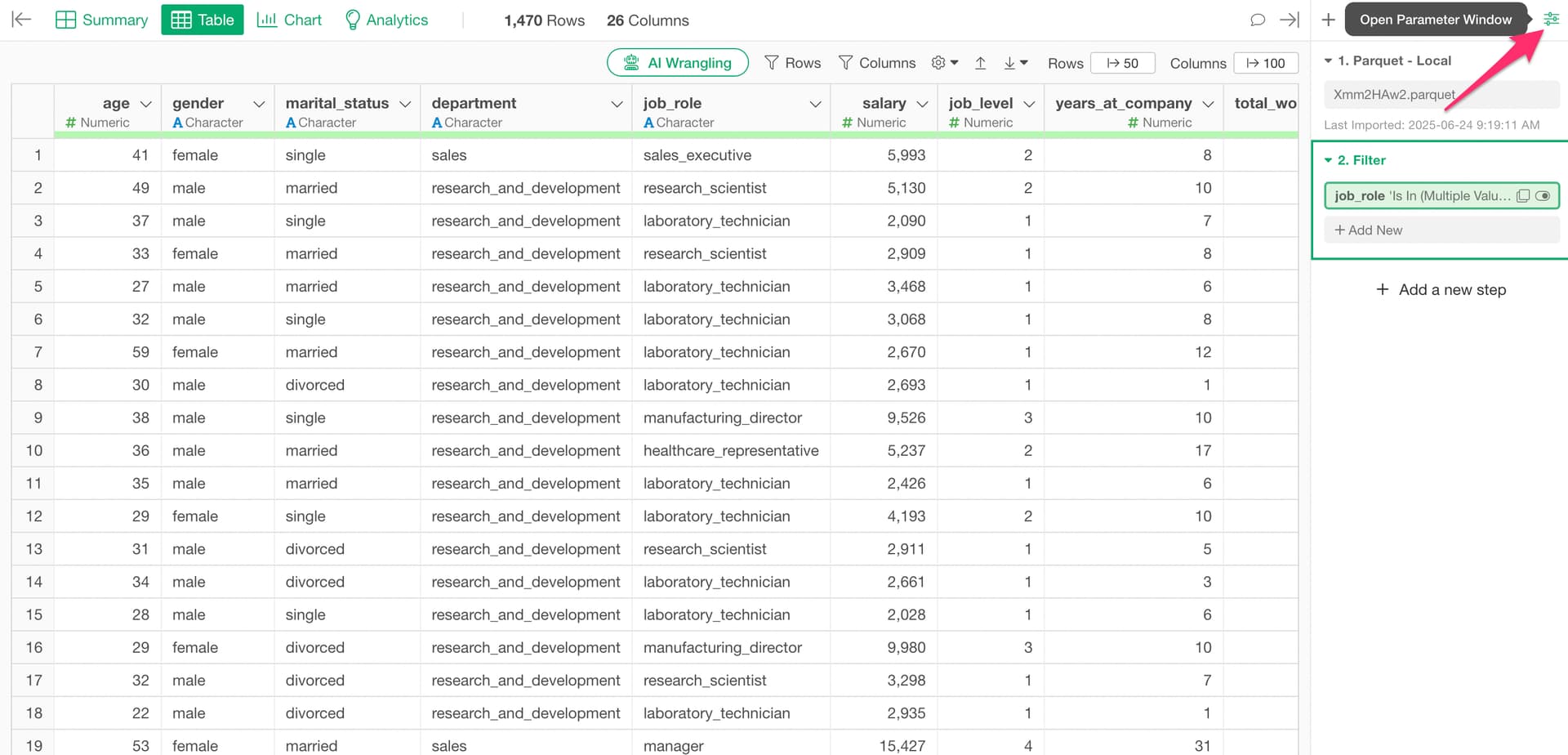Open the comment speech bubble icon
Viewport: 1568px width, 755px height.
coord(1258,20)
